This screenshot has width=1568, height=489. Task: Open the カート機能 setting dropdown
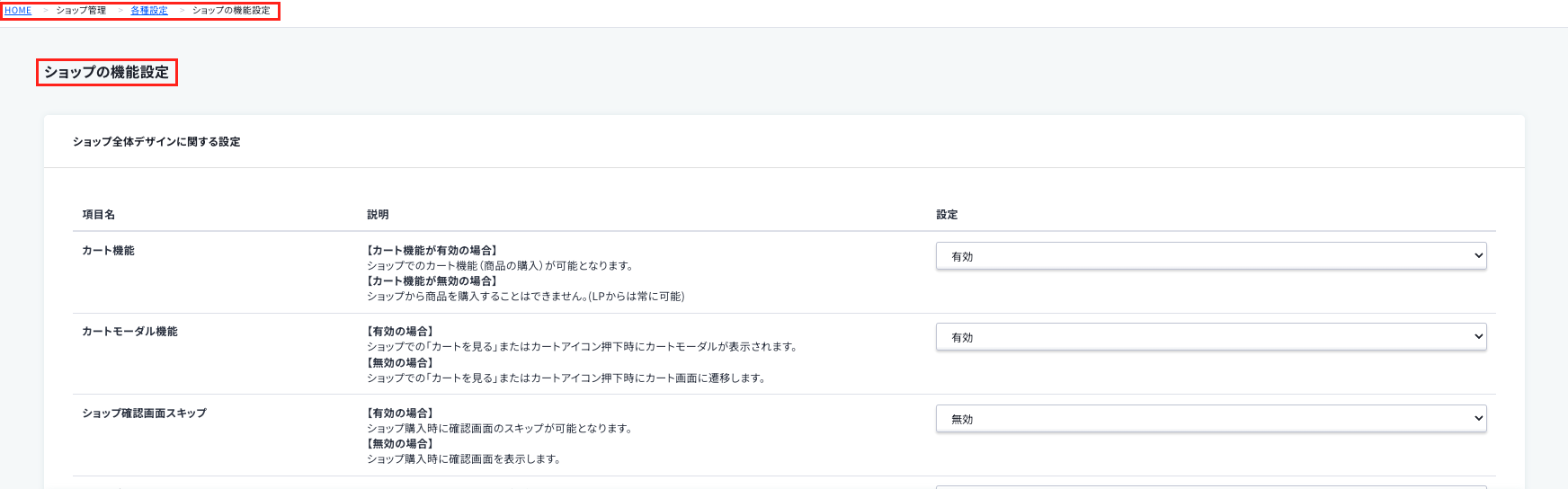coord(1211,256)
